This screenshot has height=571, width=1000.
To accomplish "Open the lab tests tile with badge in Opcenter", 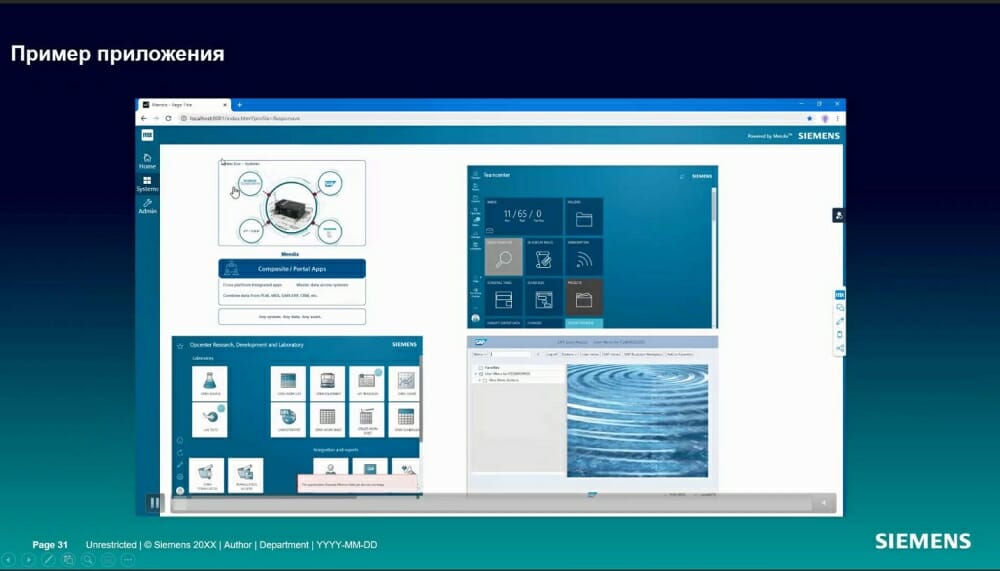I will (x=210, y=419).
